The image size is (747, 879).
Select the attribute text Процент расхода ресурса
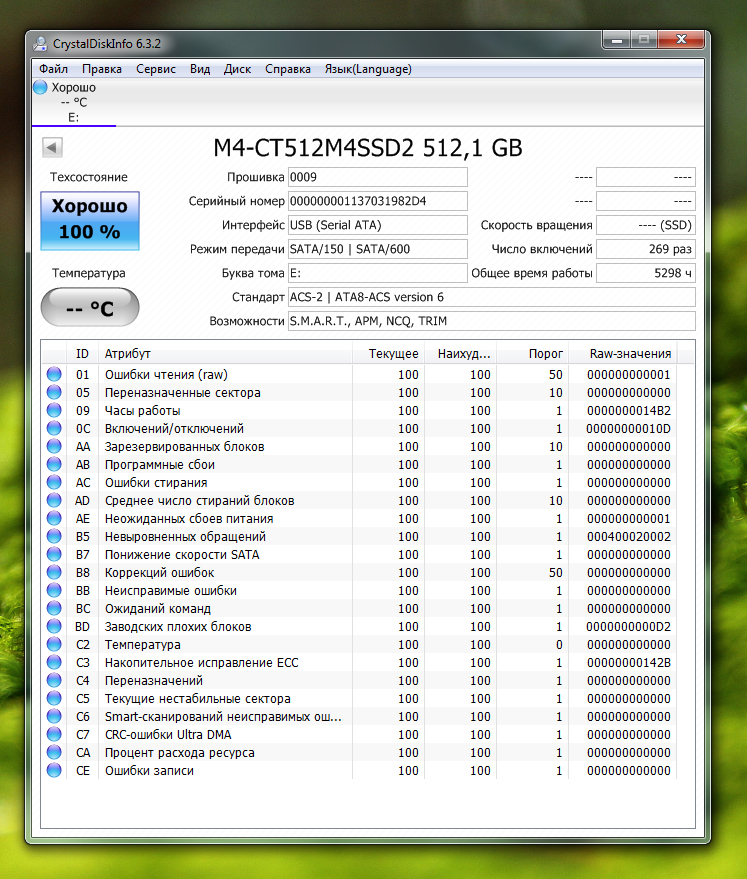pyautogui.click(x=179, y=752)
